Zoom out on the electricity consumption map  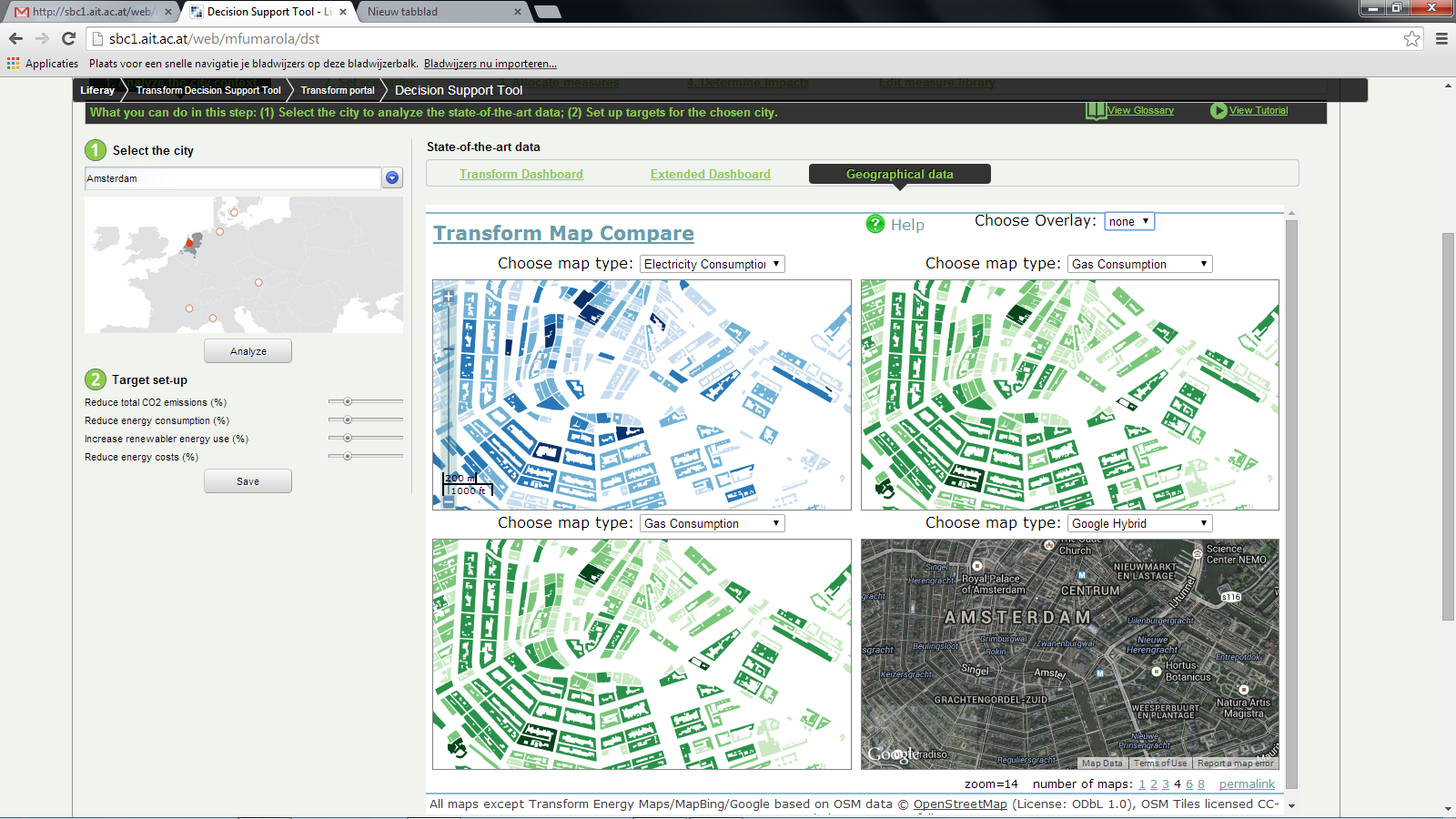click(x=448, y=500)
